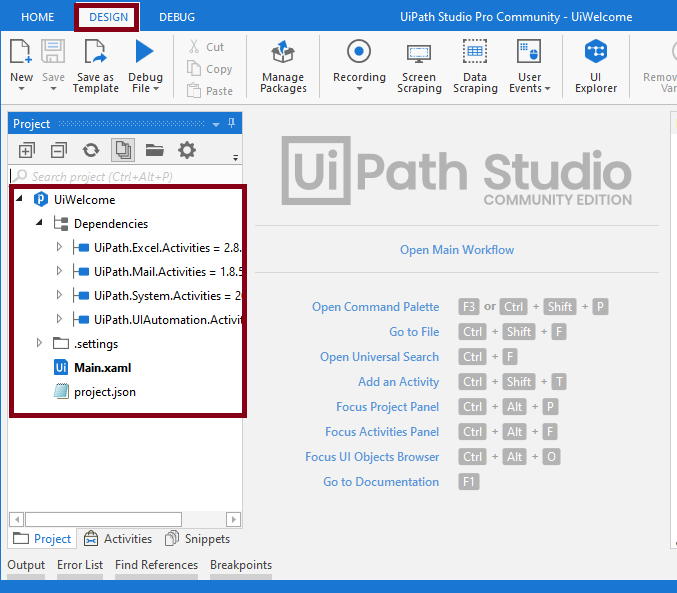This screenshot has width=677, height=593.
Task: Launch Data Scraping wizard
Action: click(475, 66)
